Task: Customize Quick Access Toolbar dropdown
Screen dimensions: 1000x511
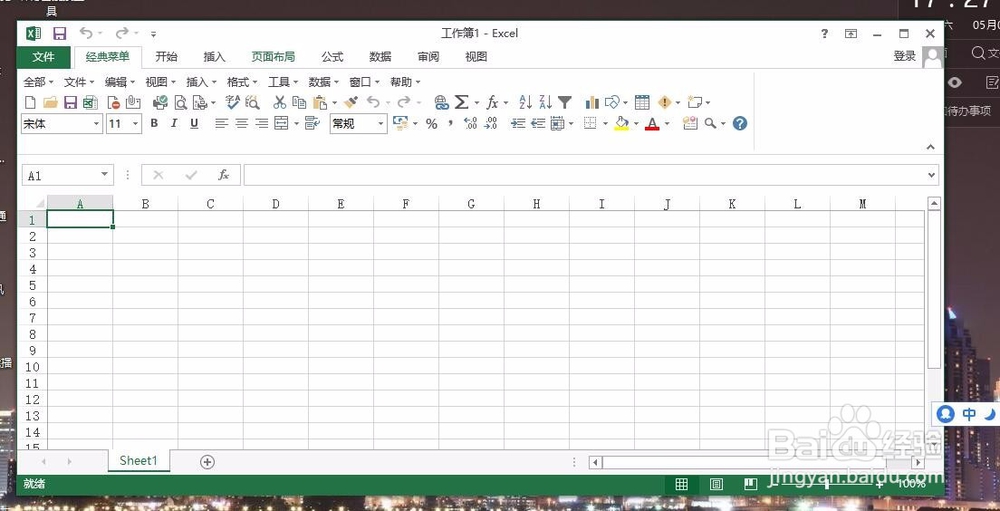Action: click(154, 34)
